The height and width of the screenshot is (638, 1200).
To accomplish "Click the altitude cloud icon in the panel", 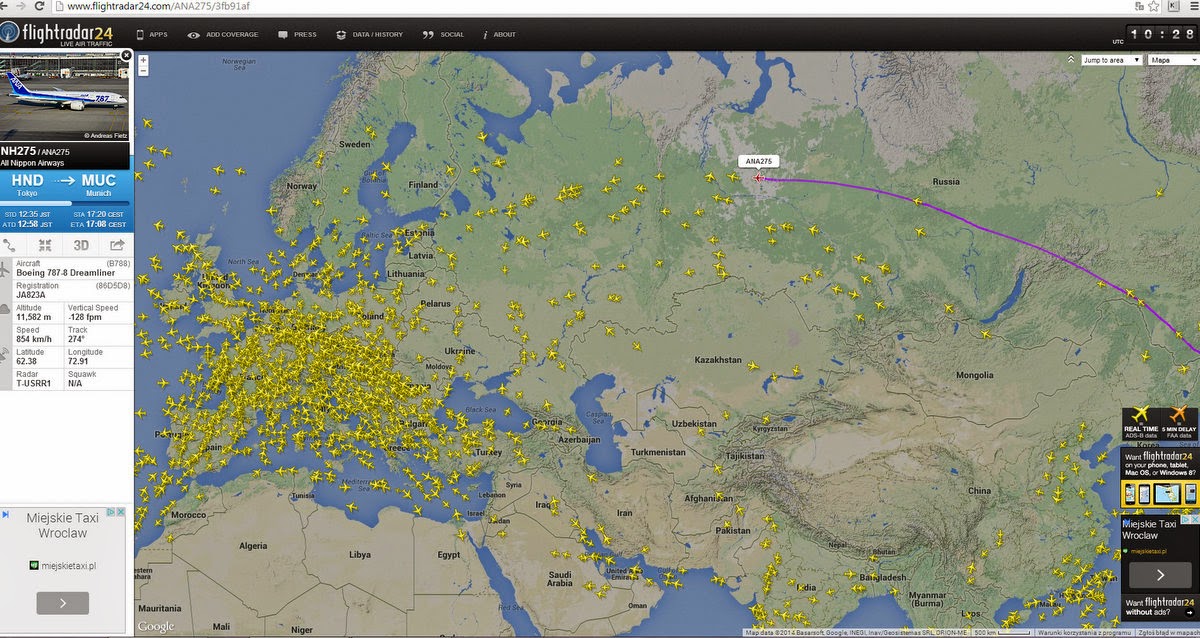I will point(5,309).
